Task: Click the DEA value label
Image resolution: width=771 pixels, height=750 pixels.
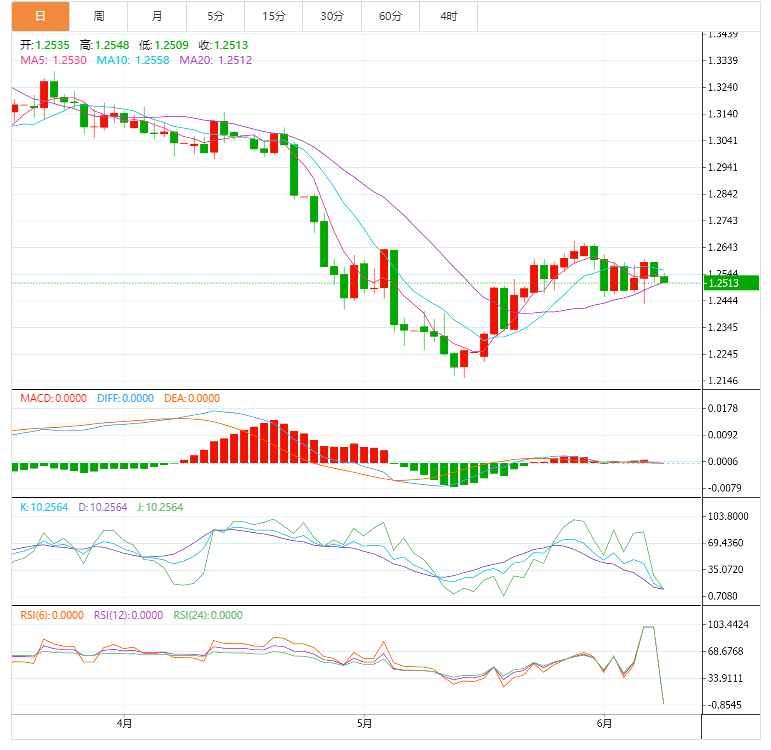Action: 192,398
